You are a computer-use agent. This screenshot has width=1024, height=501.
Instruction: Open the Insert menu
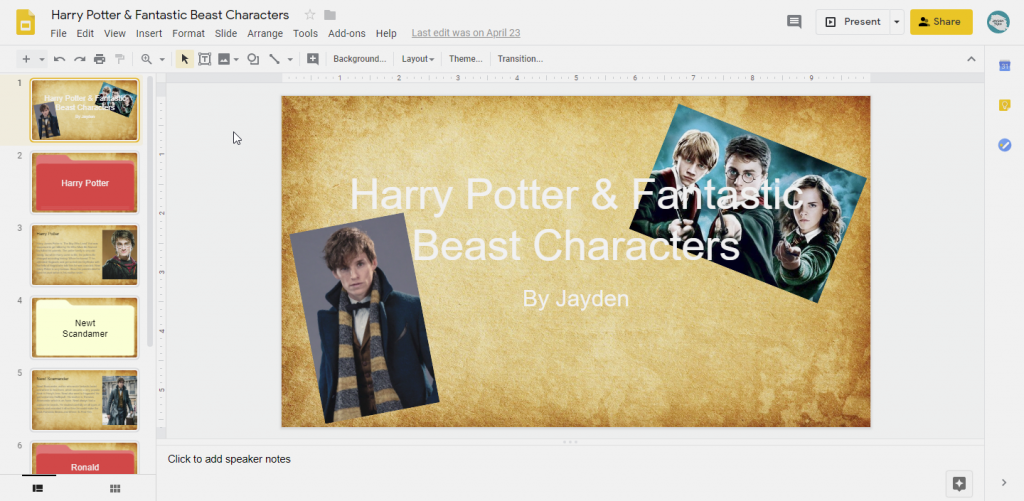[149, 33]
